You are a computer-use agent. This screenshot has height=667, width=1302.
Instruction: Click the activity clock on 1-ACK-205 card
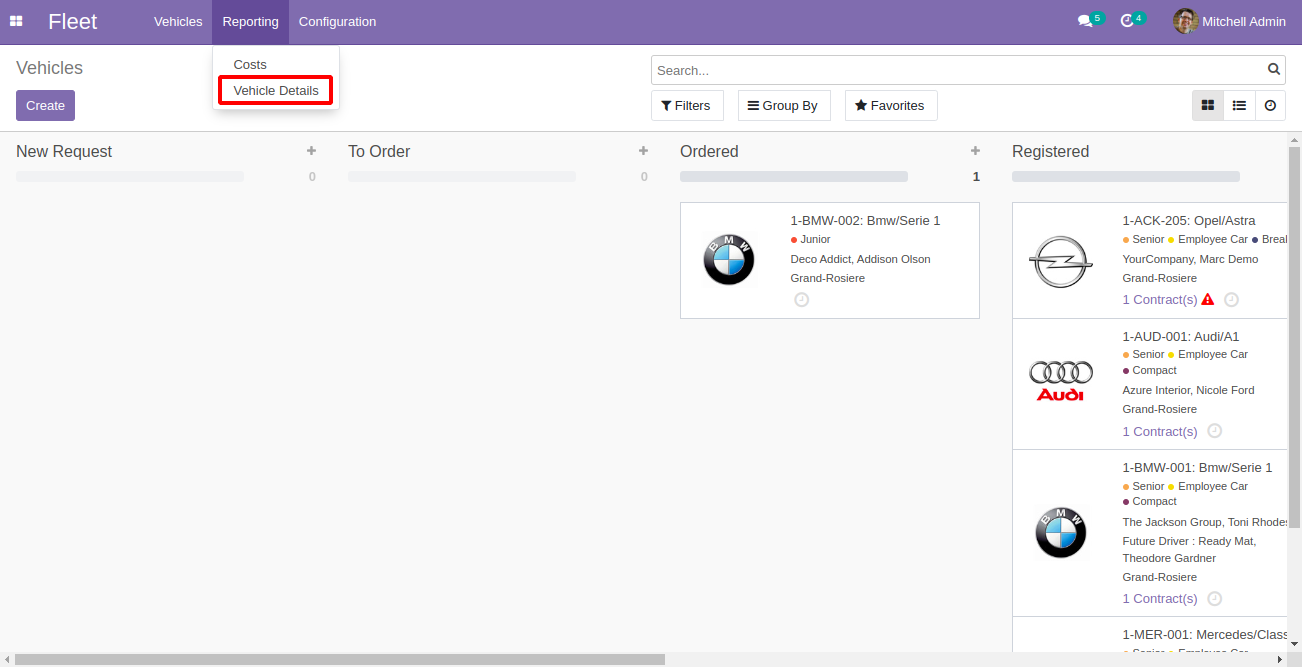tap(1231, 299)
